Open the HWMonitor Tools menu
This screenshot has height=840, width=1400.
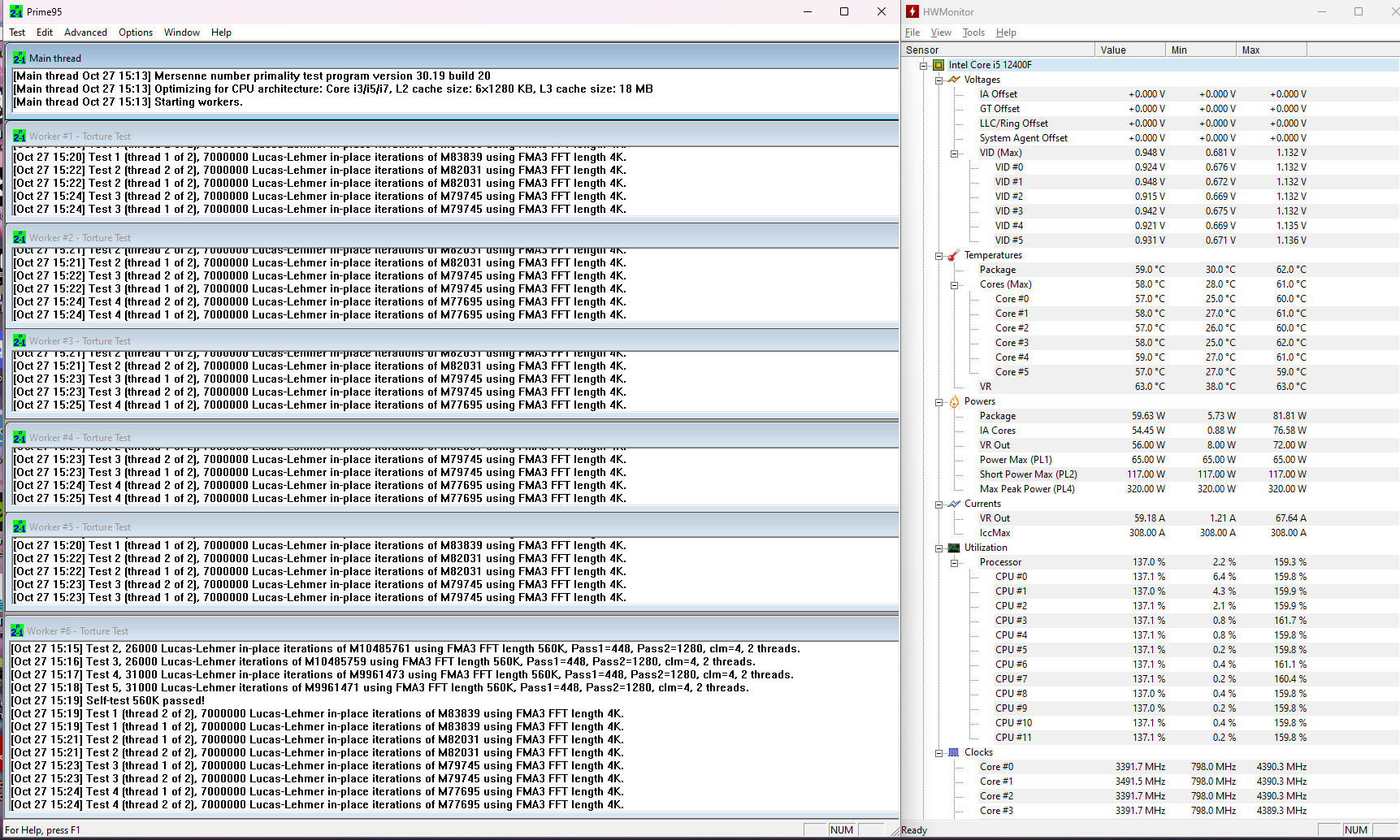973,32
